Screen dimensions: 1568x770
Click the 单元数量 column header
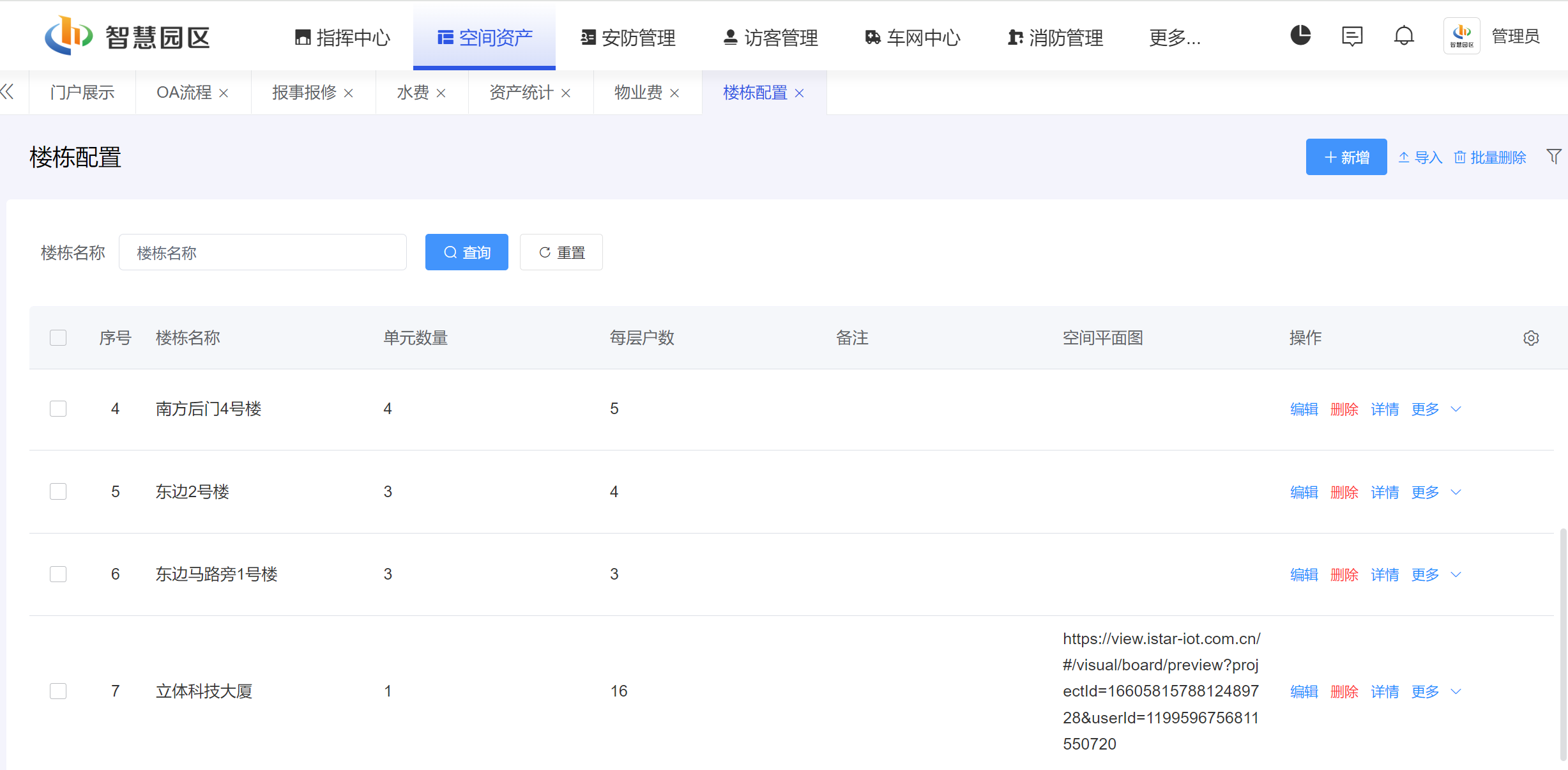tap(415, 337)
